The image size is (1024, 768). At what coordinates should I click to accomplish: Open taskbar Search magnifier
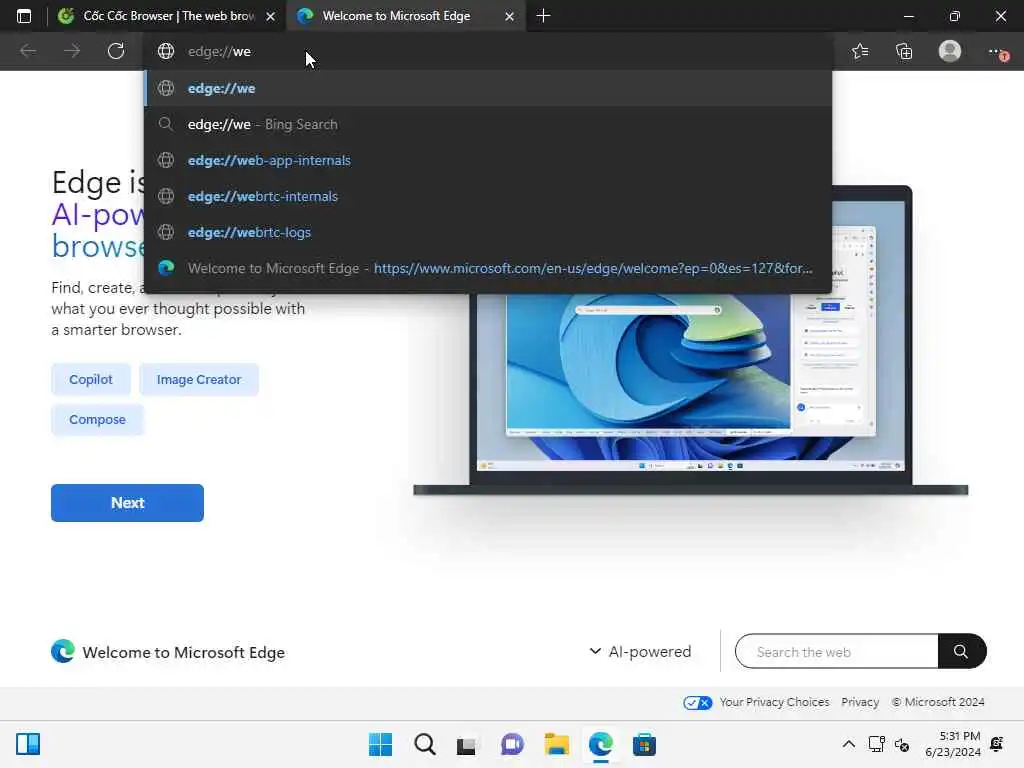pyautogui.click(x=424, y=744)
